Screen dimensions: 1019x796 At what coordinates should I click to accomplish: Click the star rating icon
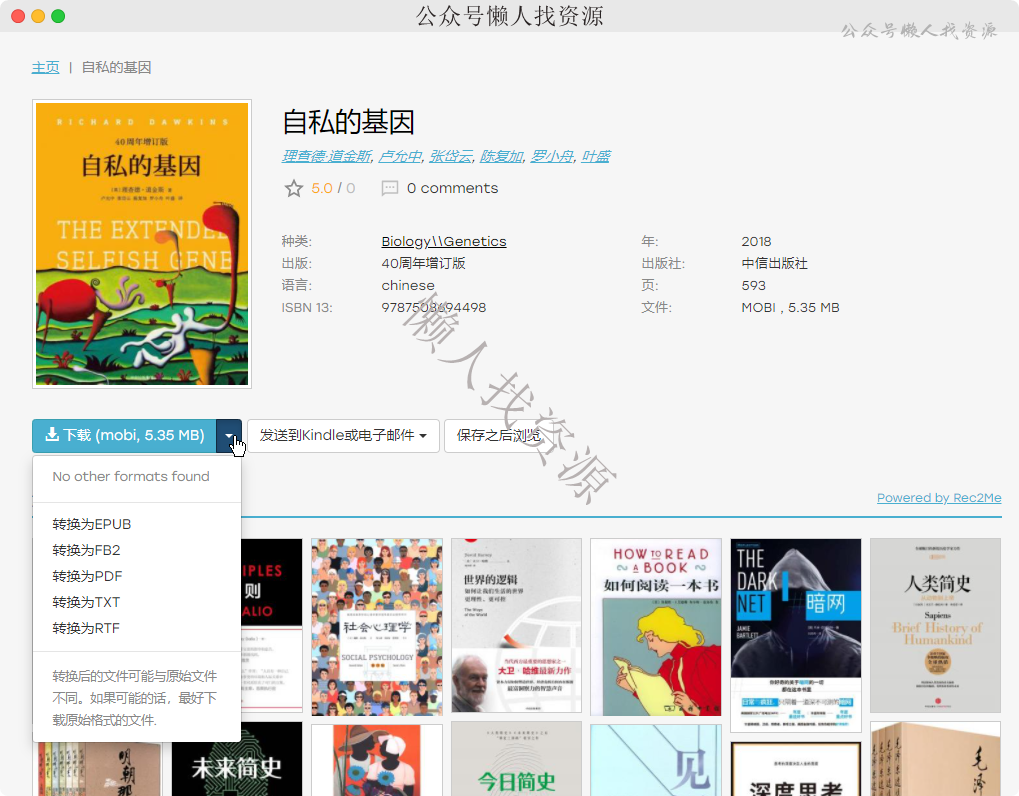(x=294, y=188)
